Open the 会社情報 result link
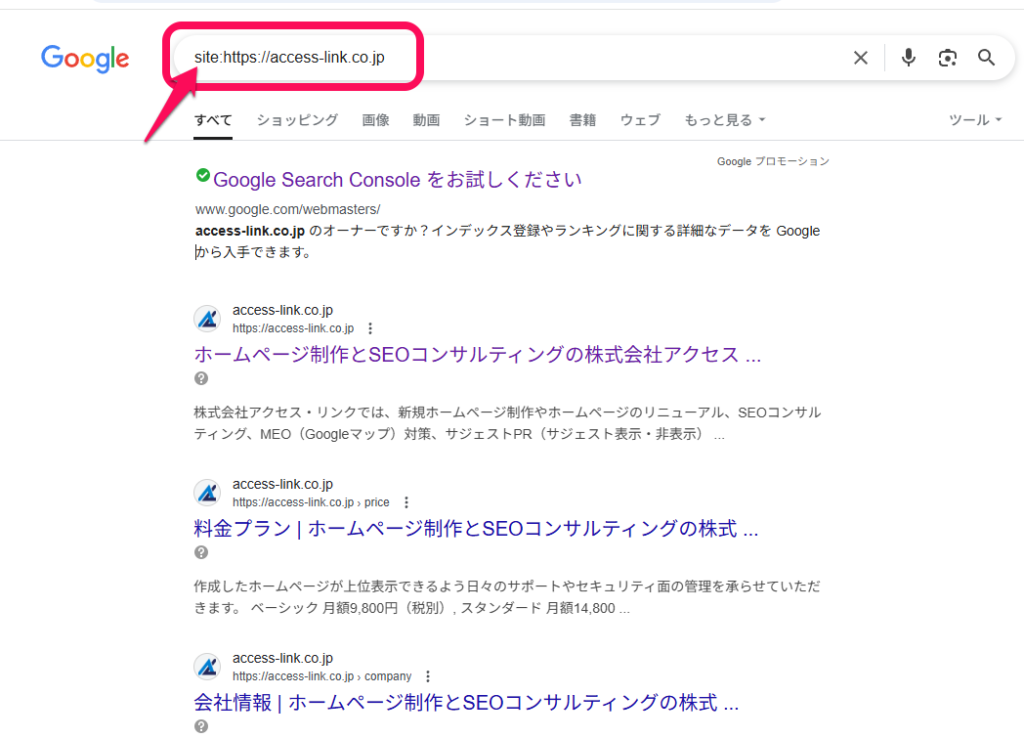This screenshot has height=738, width=1024. [x=466, y=703]
